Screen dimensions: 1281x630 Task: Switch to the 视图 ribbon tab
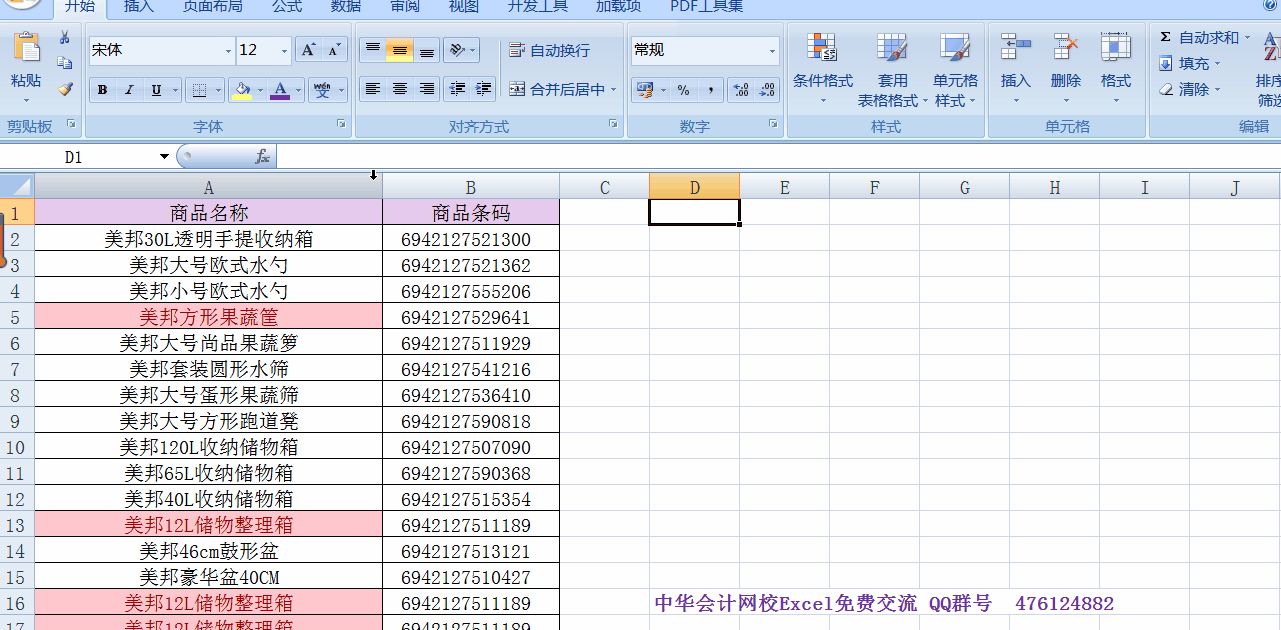464,6
